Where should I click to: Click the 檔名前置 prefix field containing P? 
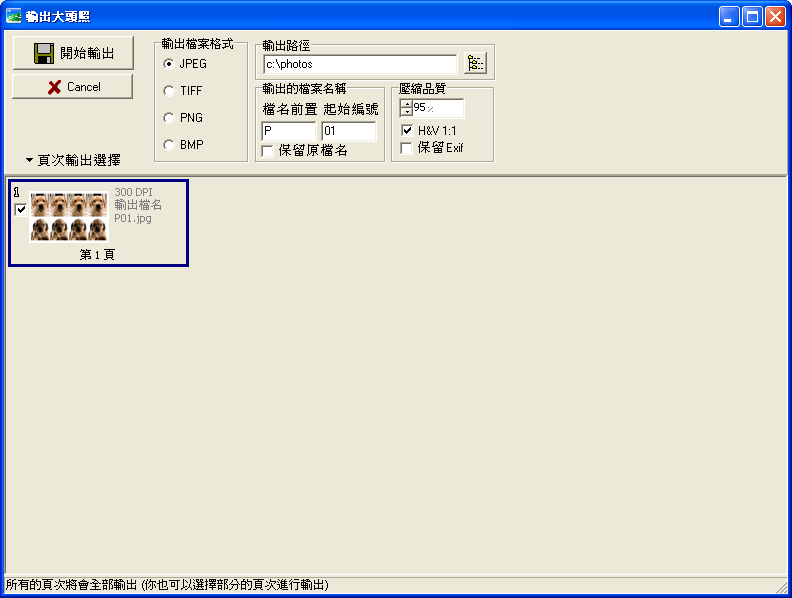point(288,131)
